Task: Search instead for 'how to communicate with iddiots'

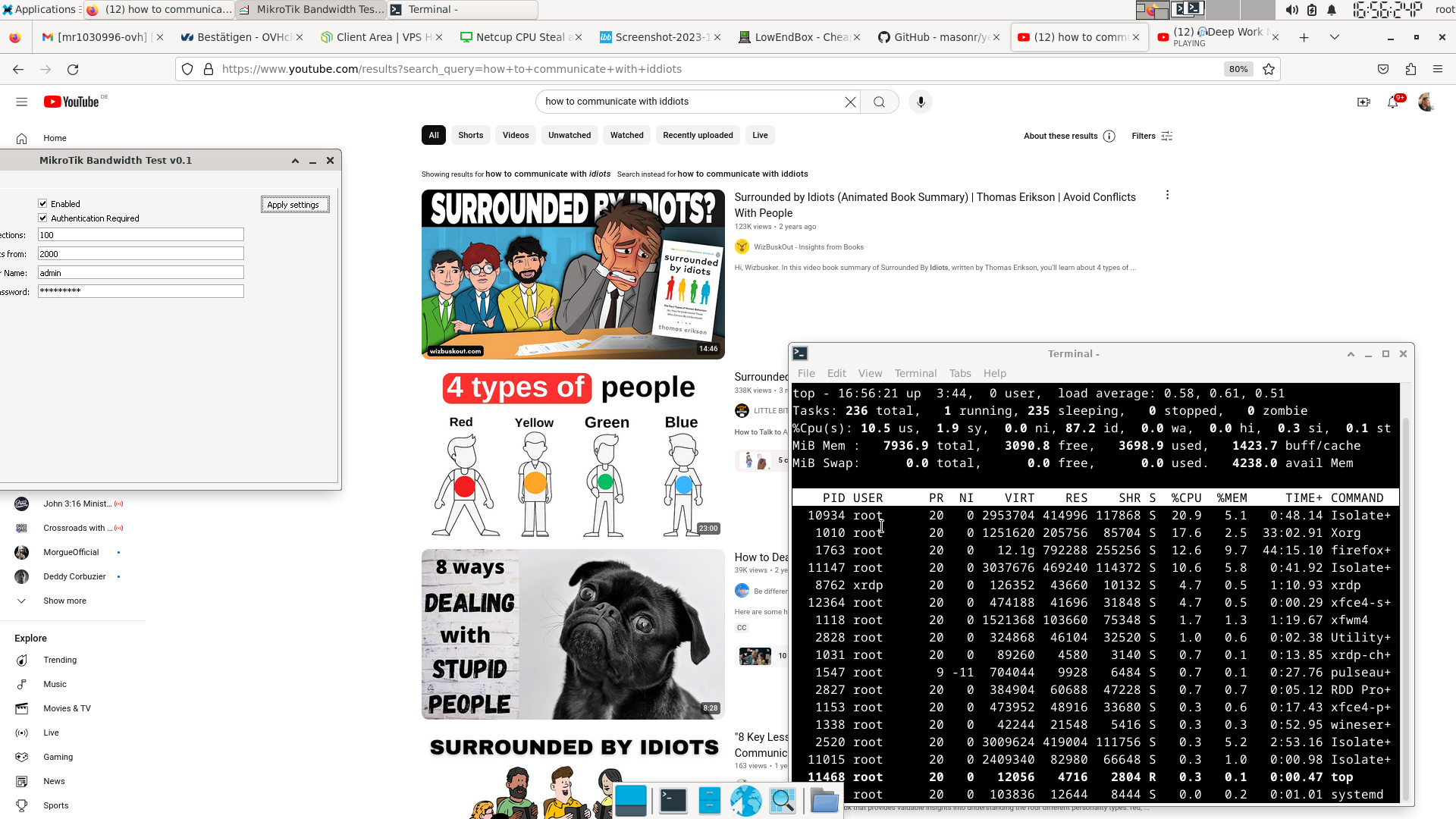Action: (x=742, y=174)
